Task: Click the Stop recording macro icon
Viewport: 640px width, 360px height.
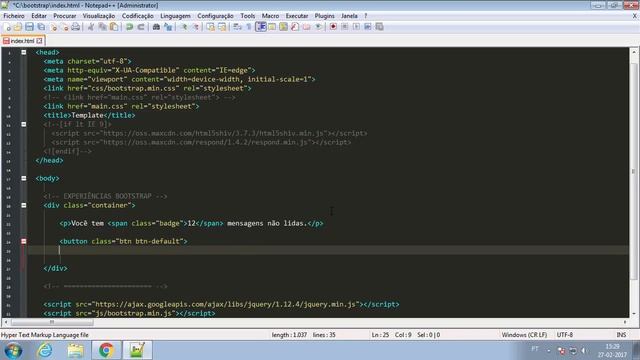Action: [344, 27]
